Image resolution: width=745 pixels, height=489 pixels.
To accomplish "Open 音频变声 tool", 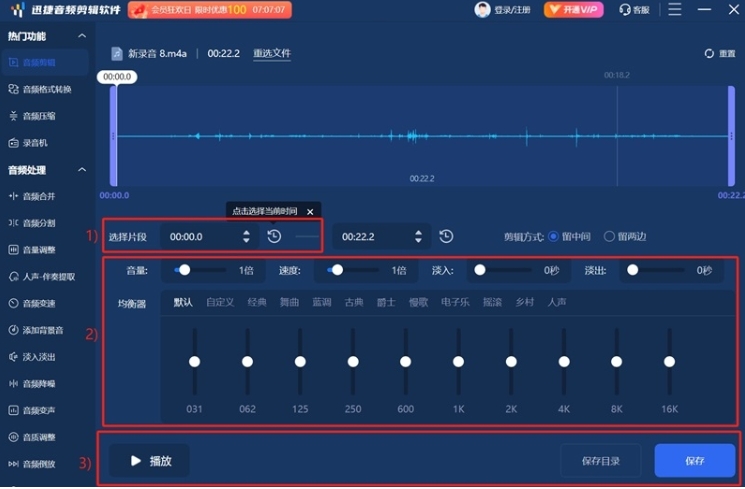I will point(32,410).
